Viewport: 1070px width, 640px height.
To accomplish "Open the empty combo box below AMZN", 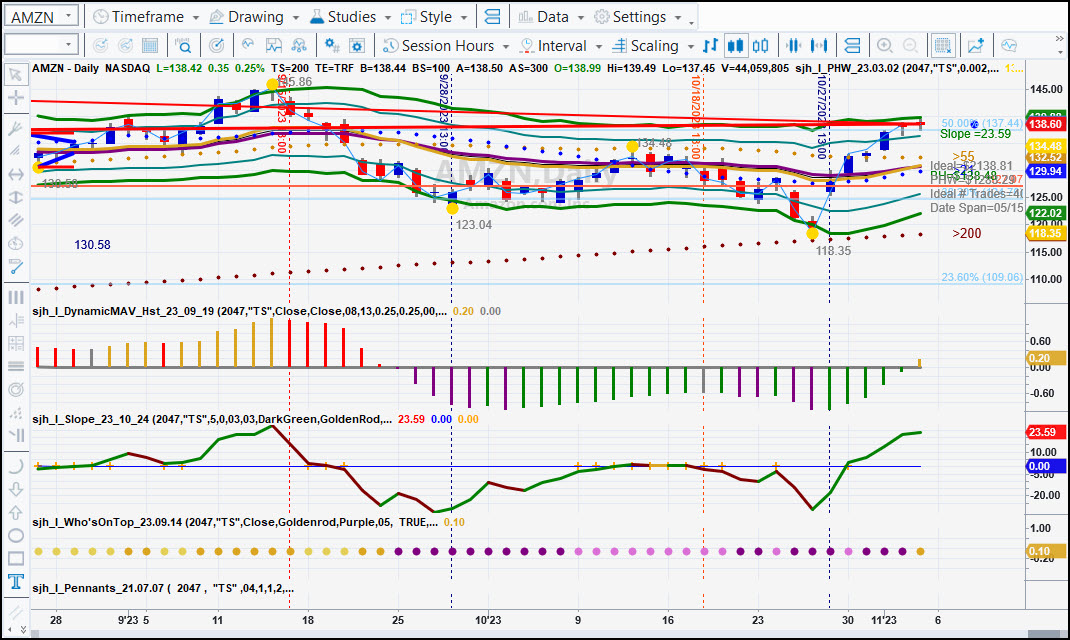I will [x=41, y=45].
